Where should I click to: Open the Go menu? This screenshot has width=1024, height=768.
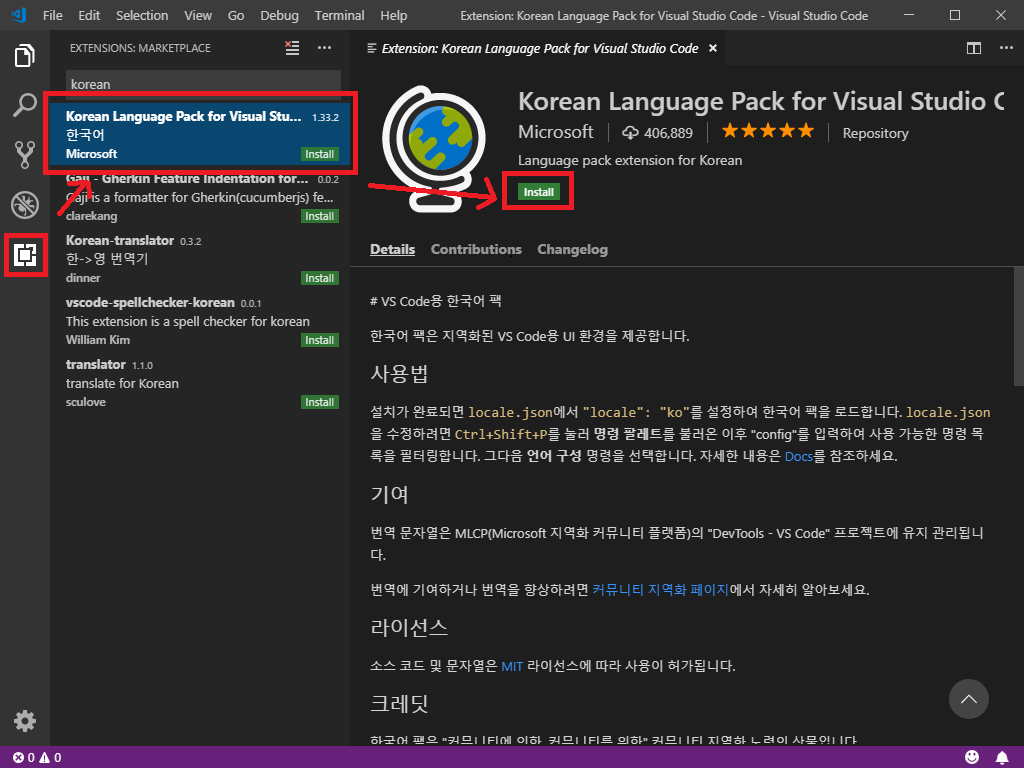coord(236,15)
